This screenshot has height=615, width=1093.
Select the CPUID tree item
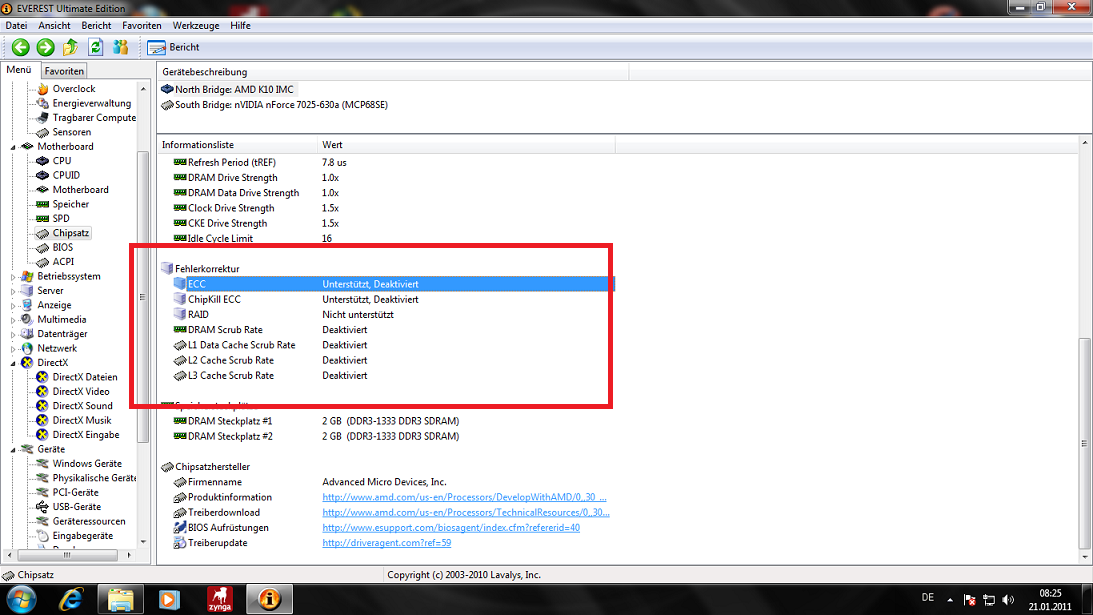coord(66,175)
